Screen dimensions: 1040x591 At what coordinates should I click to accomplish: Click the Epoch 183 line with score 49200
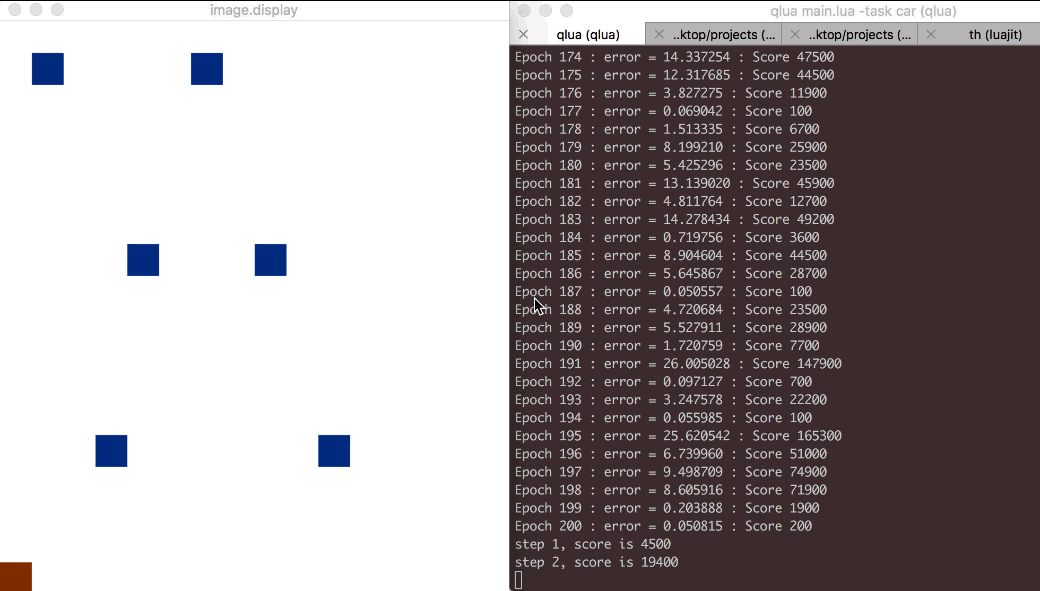[675, 219]
